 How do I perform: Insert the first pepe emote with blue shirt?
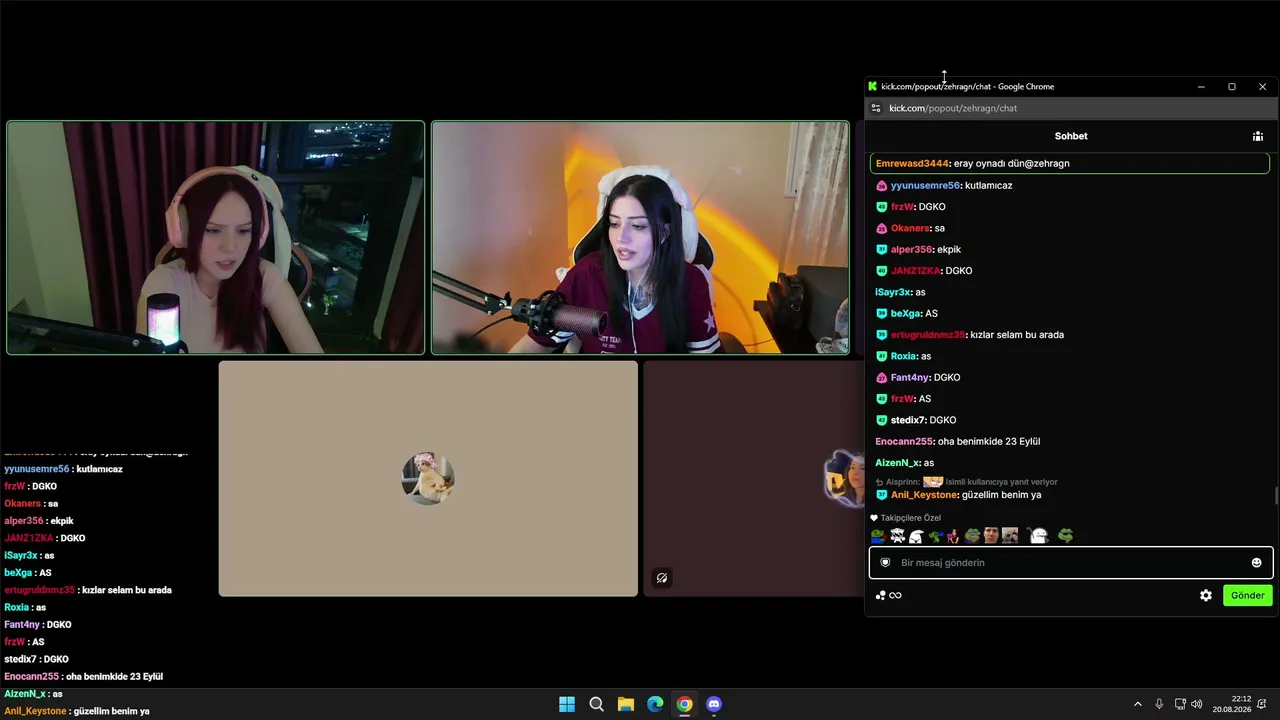(x=877, y=536)
